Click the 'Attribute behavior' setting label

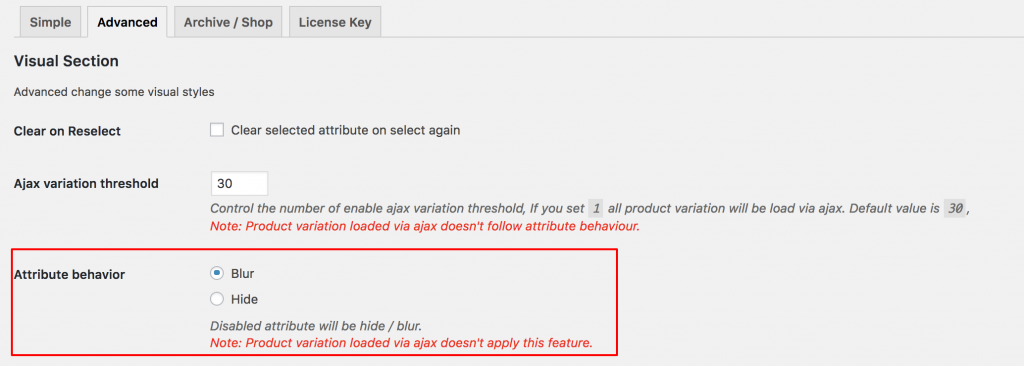coord(69,274)
